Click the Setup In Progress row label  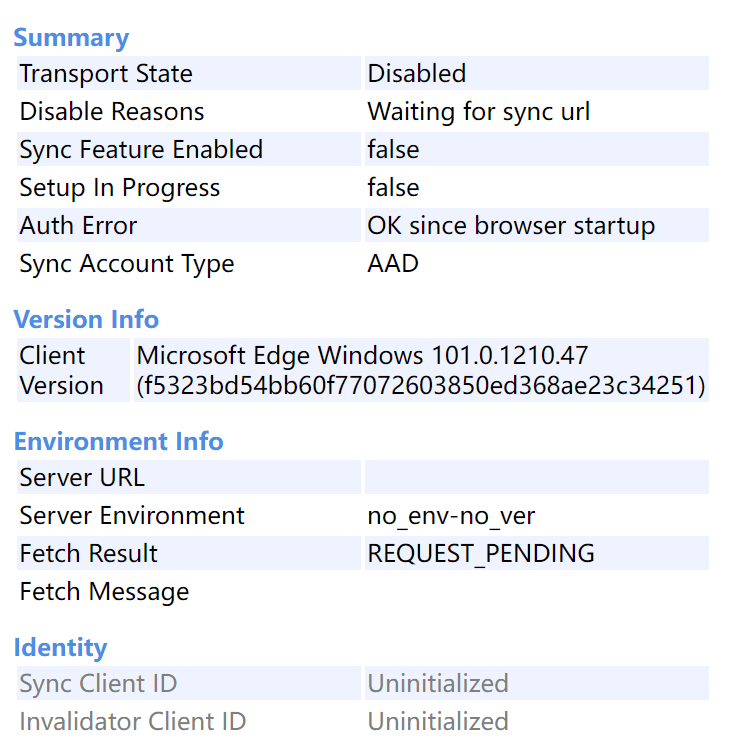point(120,188)
